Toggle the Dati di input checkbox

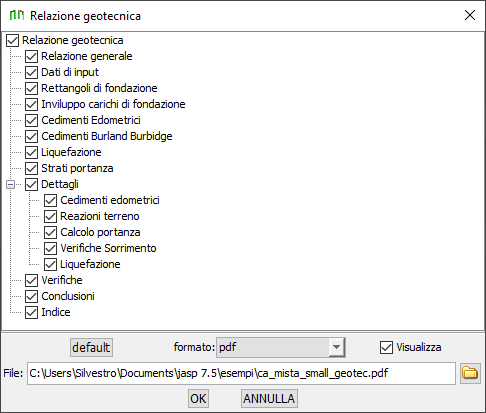pyautogui.click(x=31, y=72)
